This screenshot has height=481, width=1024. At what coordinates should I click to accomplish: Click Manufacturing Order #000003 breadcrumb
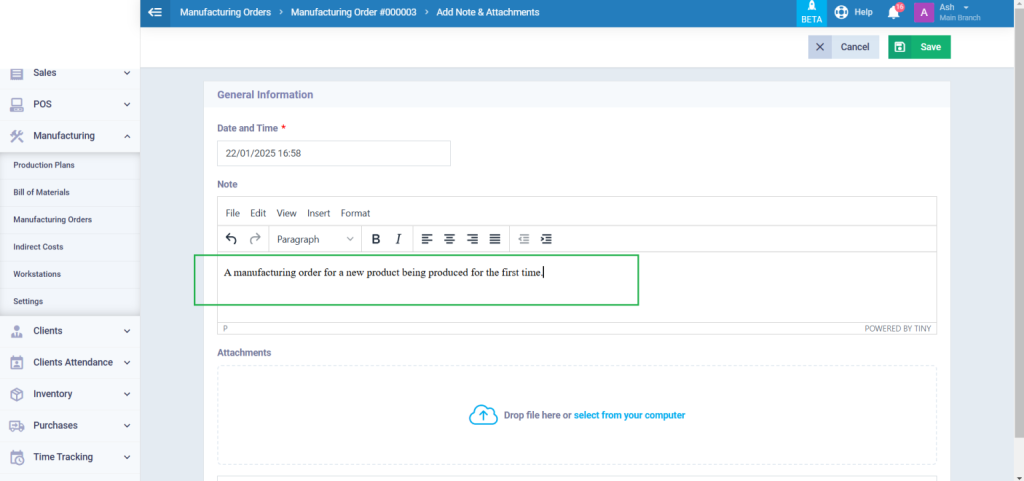tap(353, 12)
